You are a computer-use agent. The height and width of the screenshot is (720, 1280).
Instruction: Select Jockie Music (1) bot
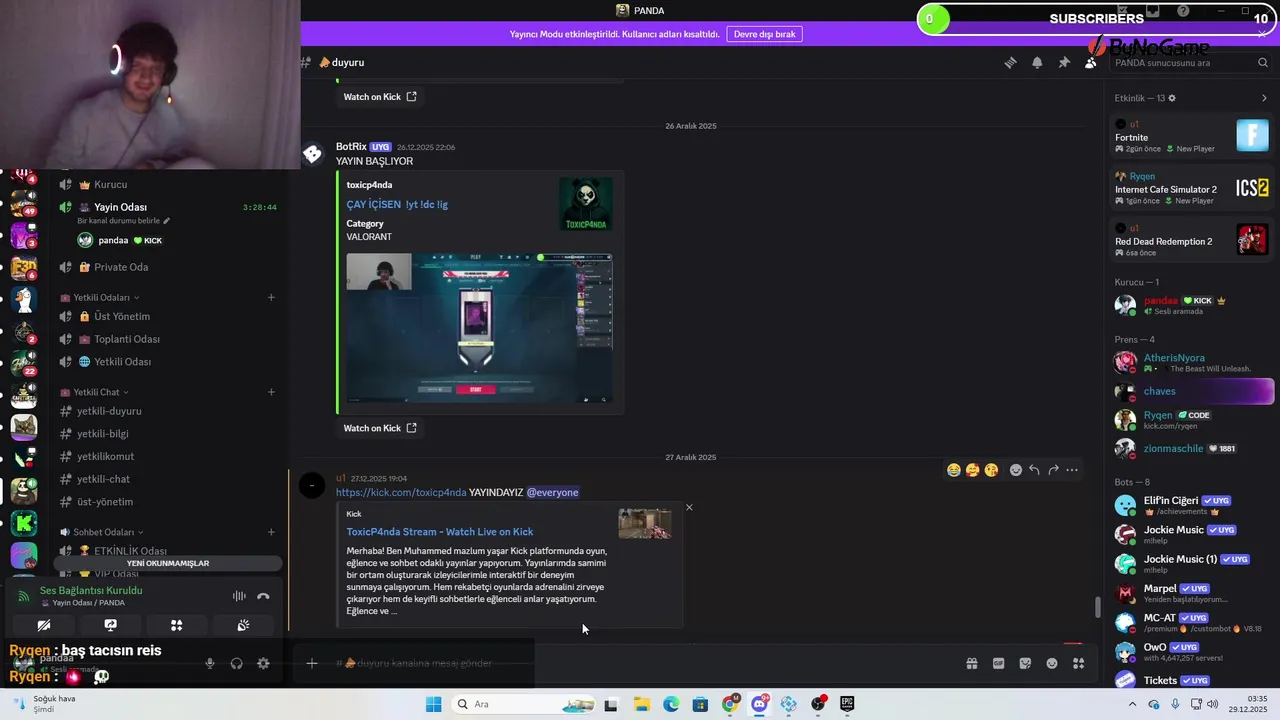[x=1192, y=563]
